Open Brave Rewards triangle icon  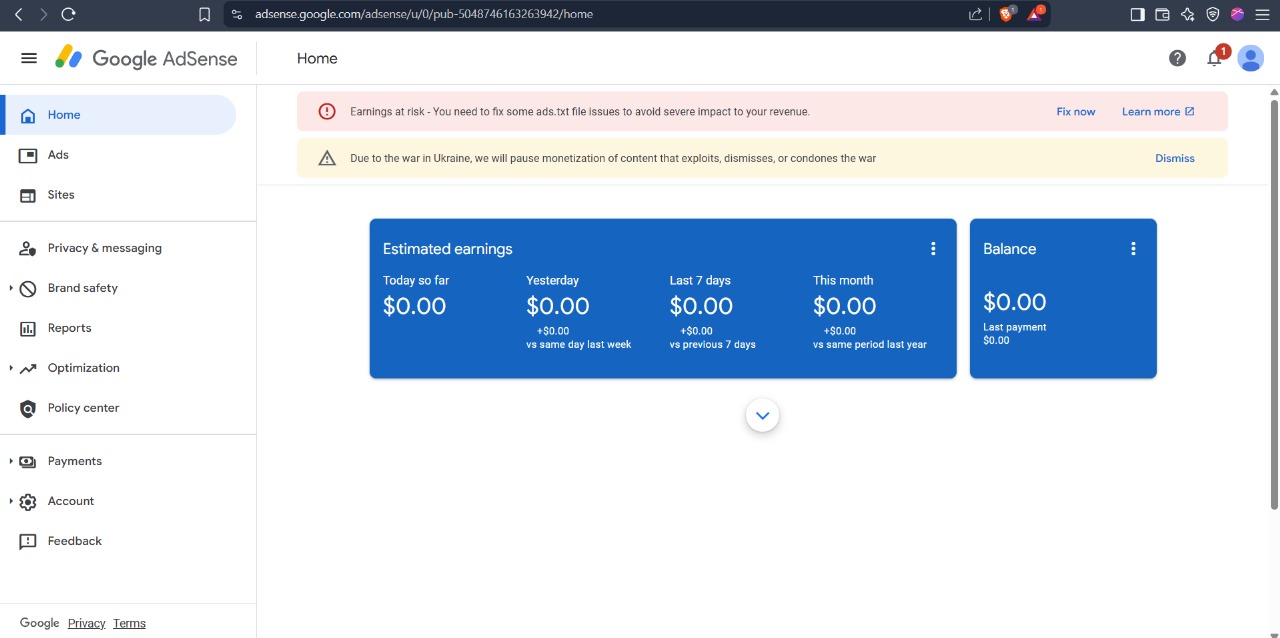(x=1035, y=14)
